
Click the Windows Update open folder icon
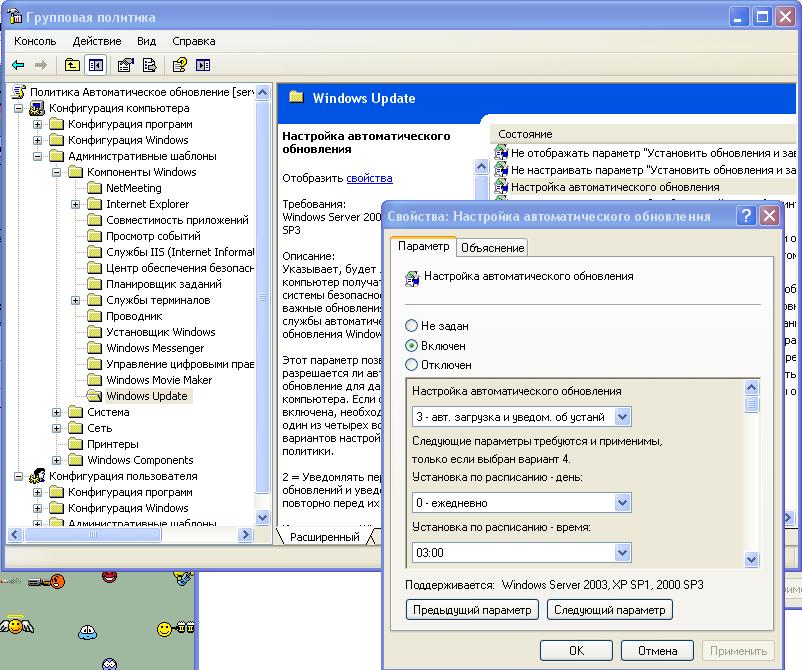(95, 396)
